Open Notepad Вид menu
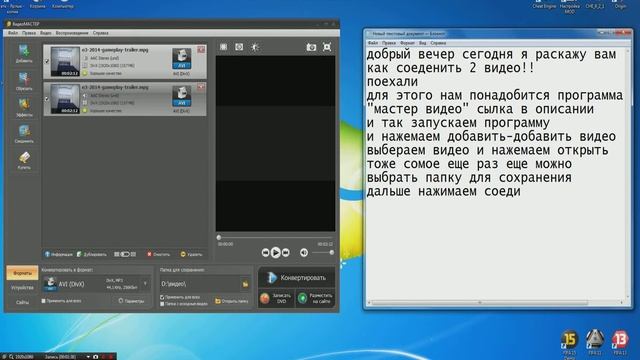This screenshot has width=640, height=360. (x=422, y=43)
